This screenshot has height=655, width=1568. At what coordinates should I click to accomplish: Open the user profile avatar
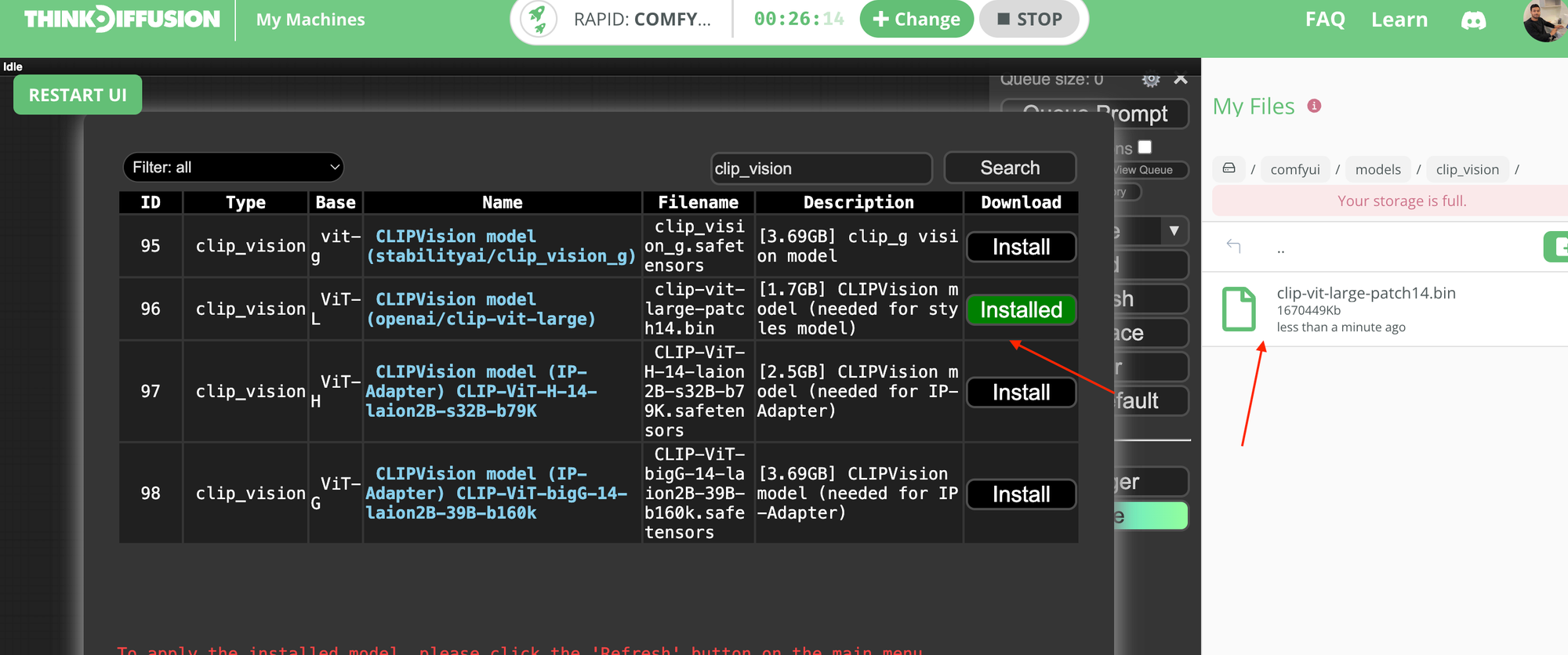click(x=1544, y=20)
